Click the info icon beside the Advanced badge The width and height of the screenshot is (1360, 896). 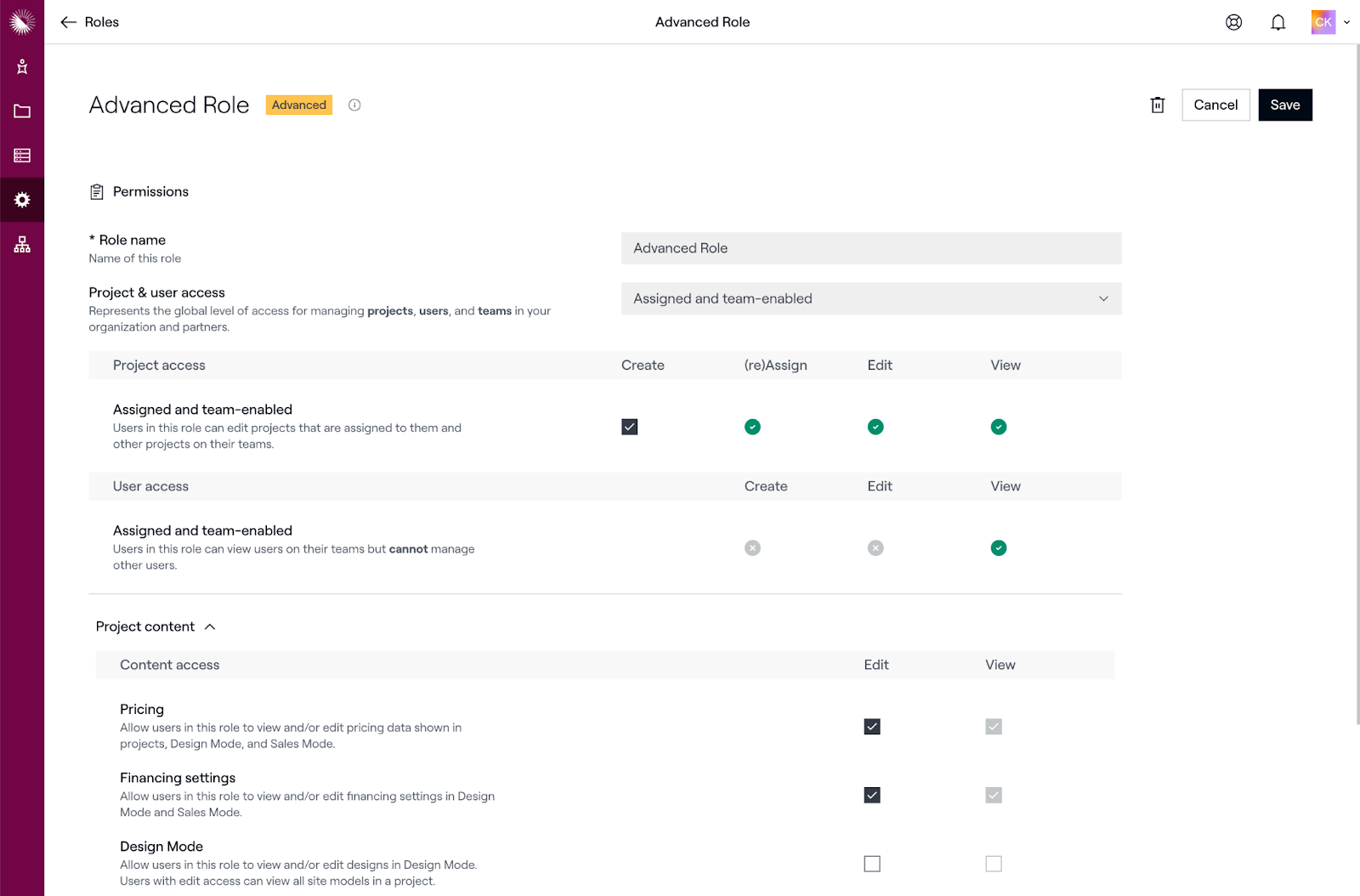(x=354, y=105)
